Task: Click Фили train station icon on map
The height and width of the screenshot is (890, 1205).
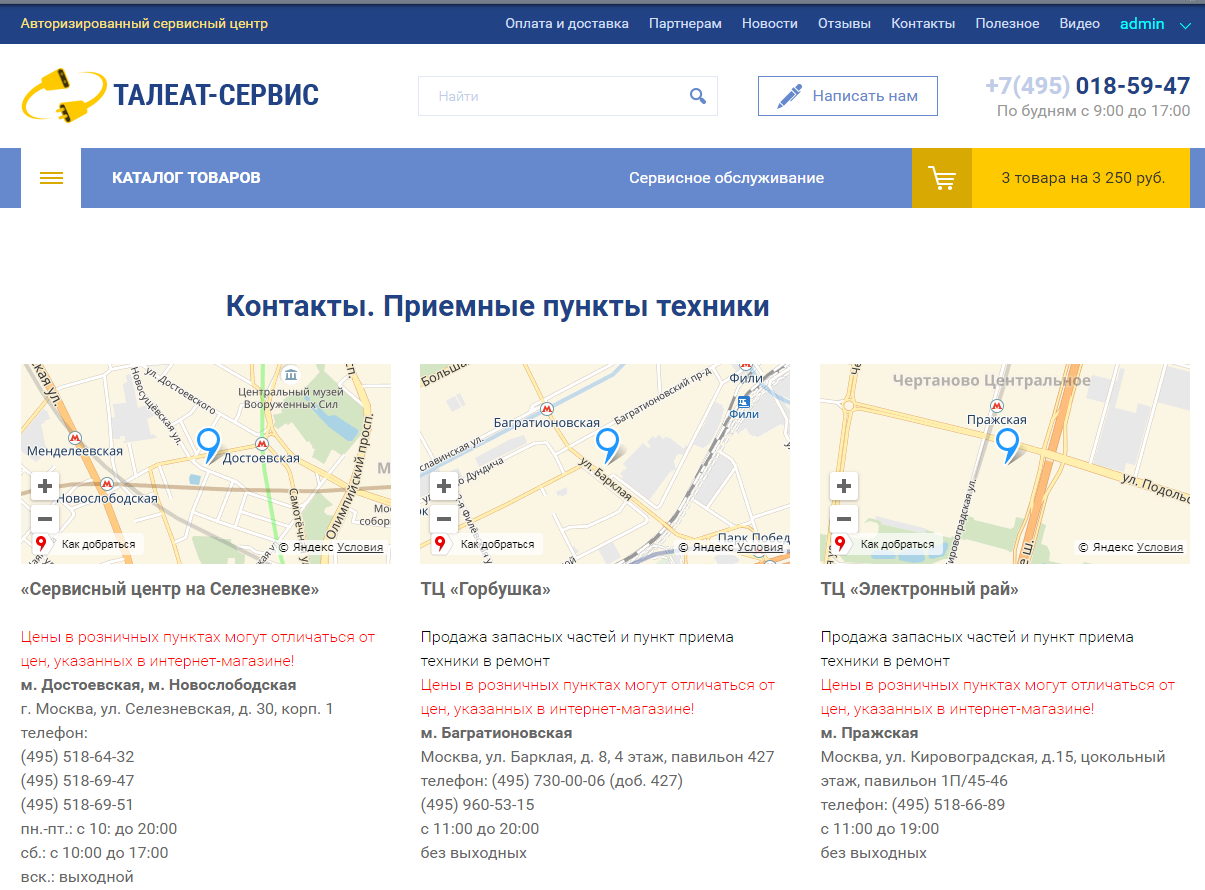Action: click(x=743, y=400)
